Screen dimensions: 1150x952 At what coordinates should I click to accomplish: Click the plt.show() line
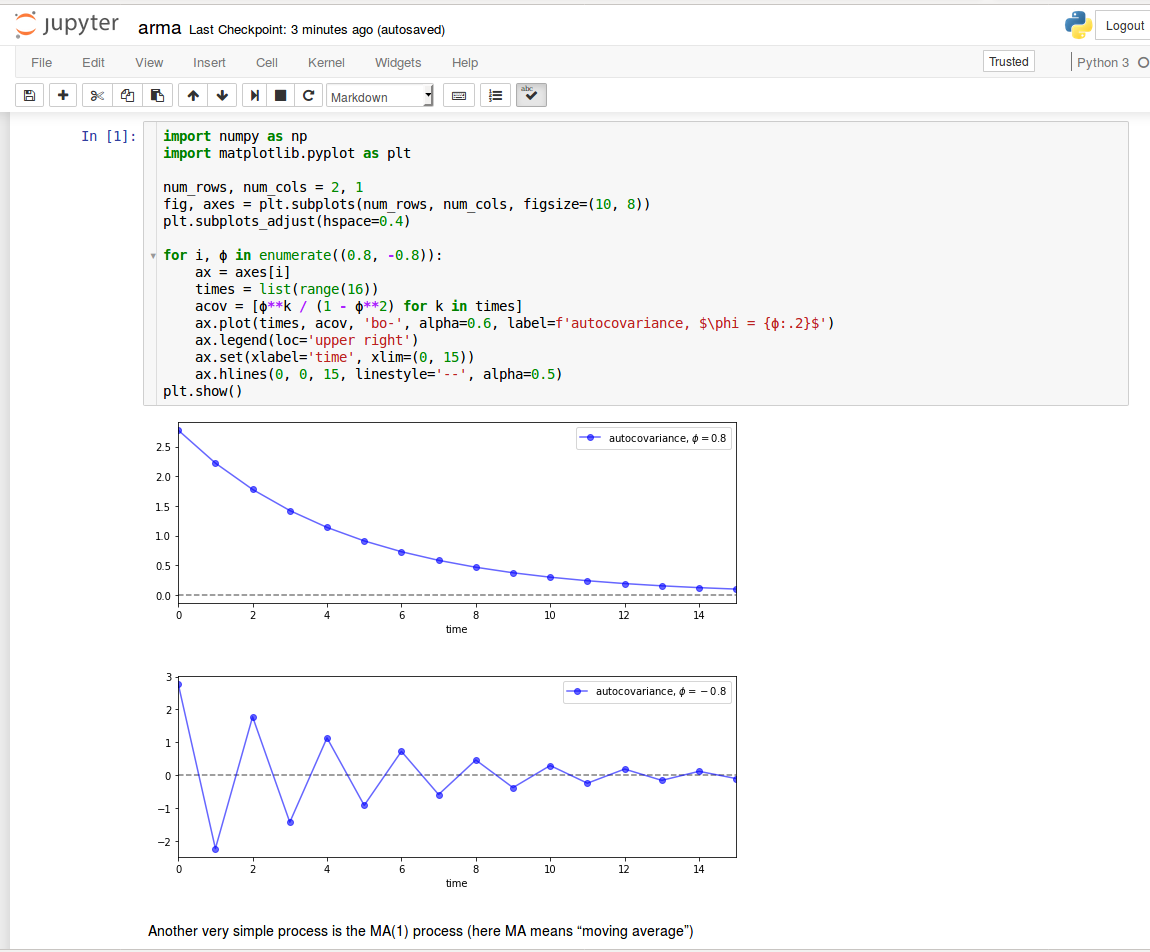click(202, 391)
